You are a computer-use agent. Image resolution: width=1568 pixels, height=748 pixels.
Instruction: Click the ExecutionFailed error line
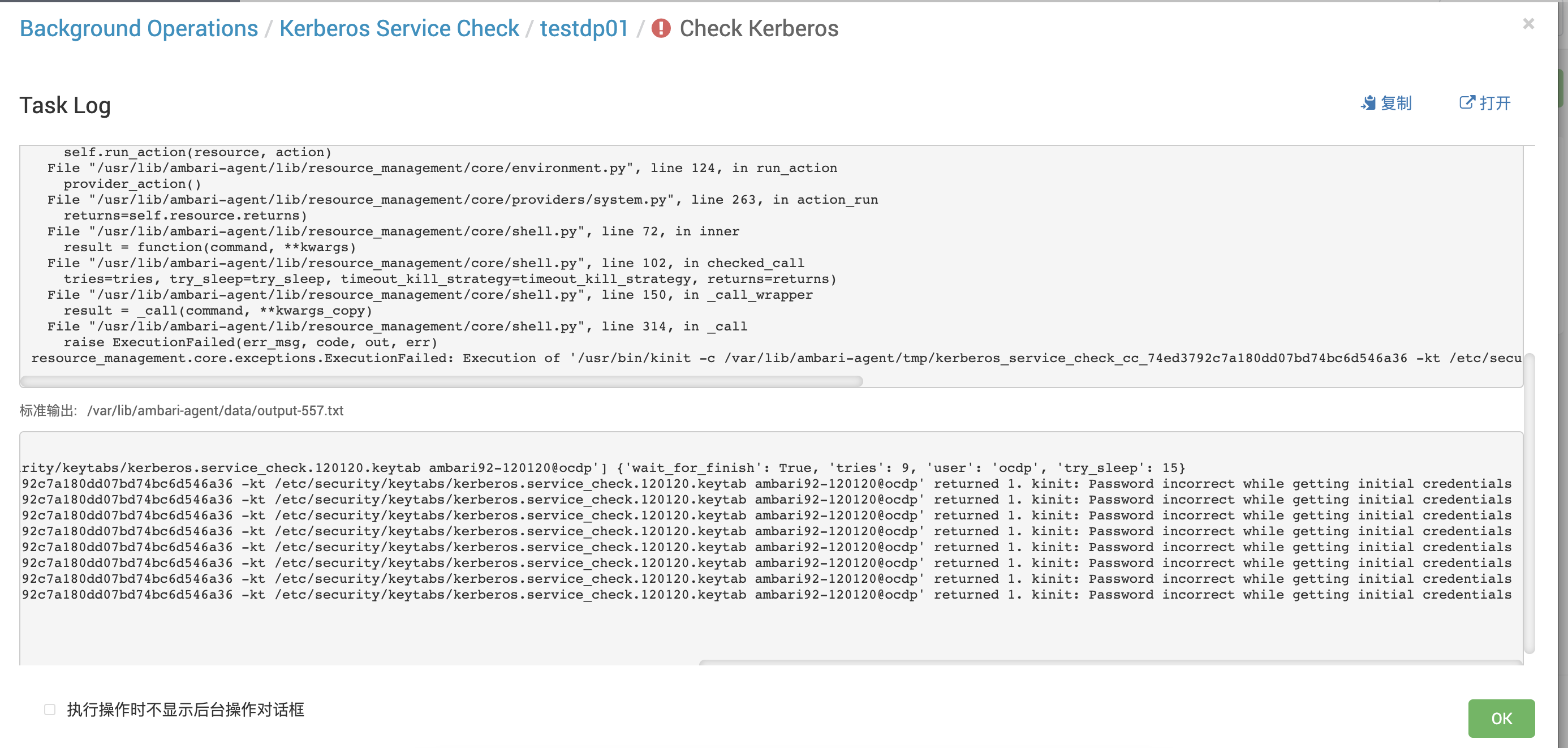776,359
